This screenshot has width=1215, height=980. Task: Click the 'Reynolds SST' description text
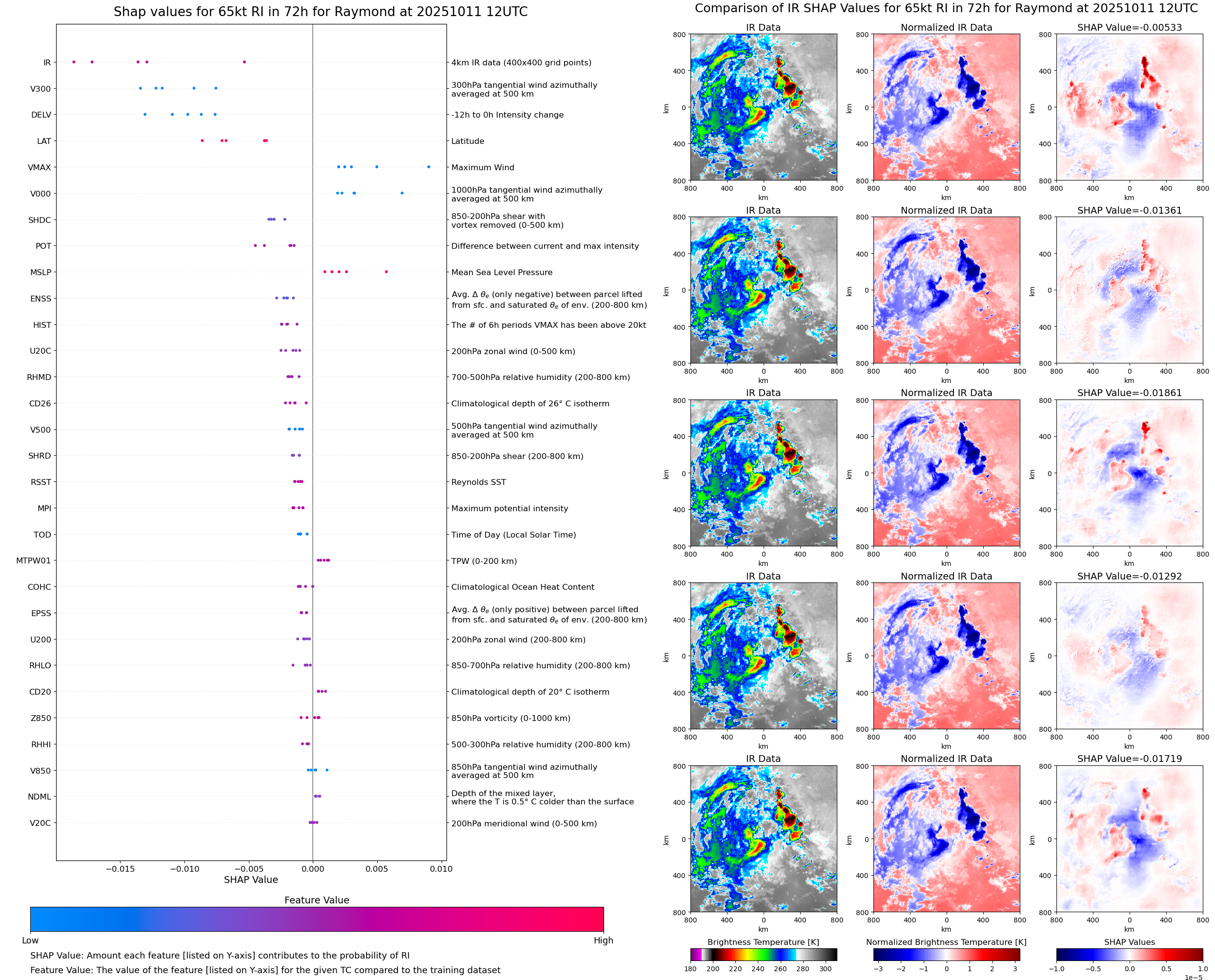click(479, 482)
